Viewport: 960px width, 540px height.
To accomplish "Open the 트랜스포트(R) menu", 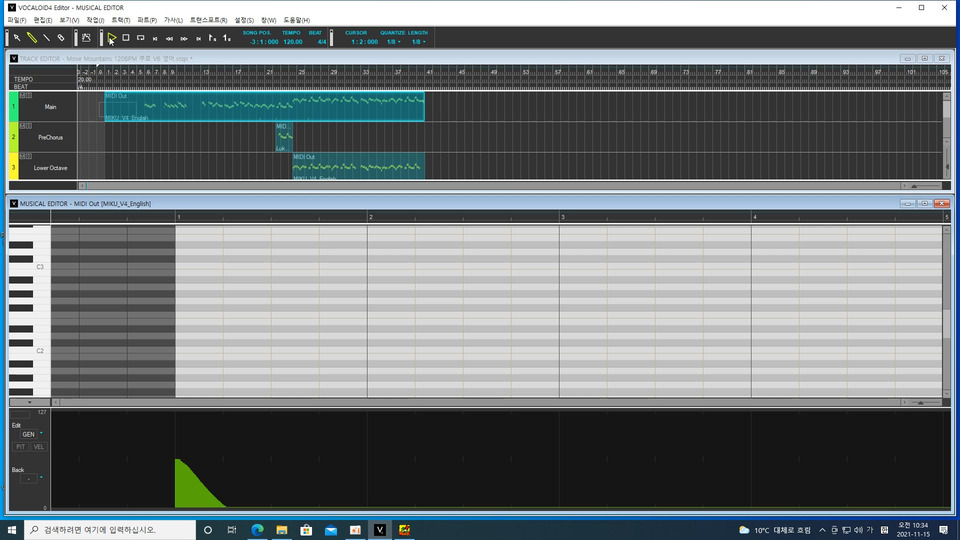I will point(208,20).
